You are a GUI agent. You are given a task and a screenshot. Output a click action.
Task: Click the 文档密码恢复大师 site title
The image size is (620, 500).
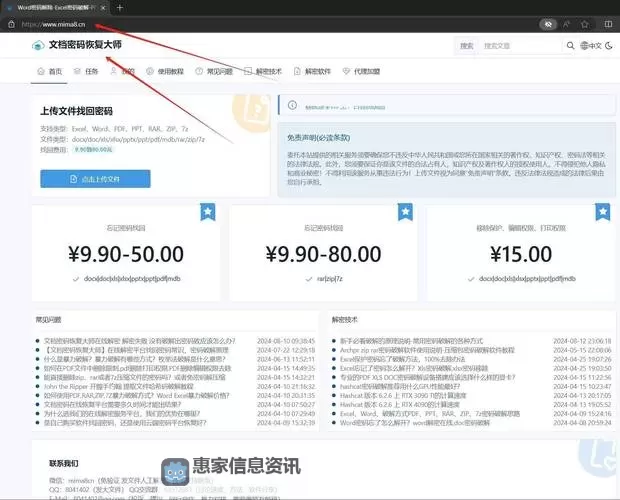click(85, 45)
